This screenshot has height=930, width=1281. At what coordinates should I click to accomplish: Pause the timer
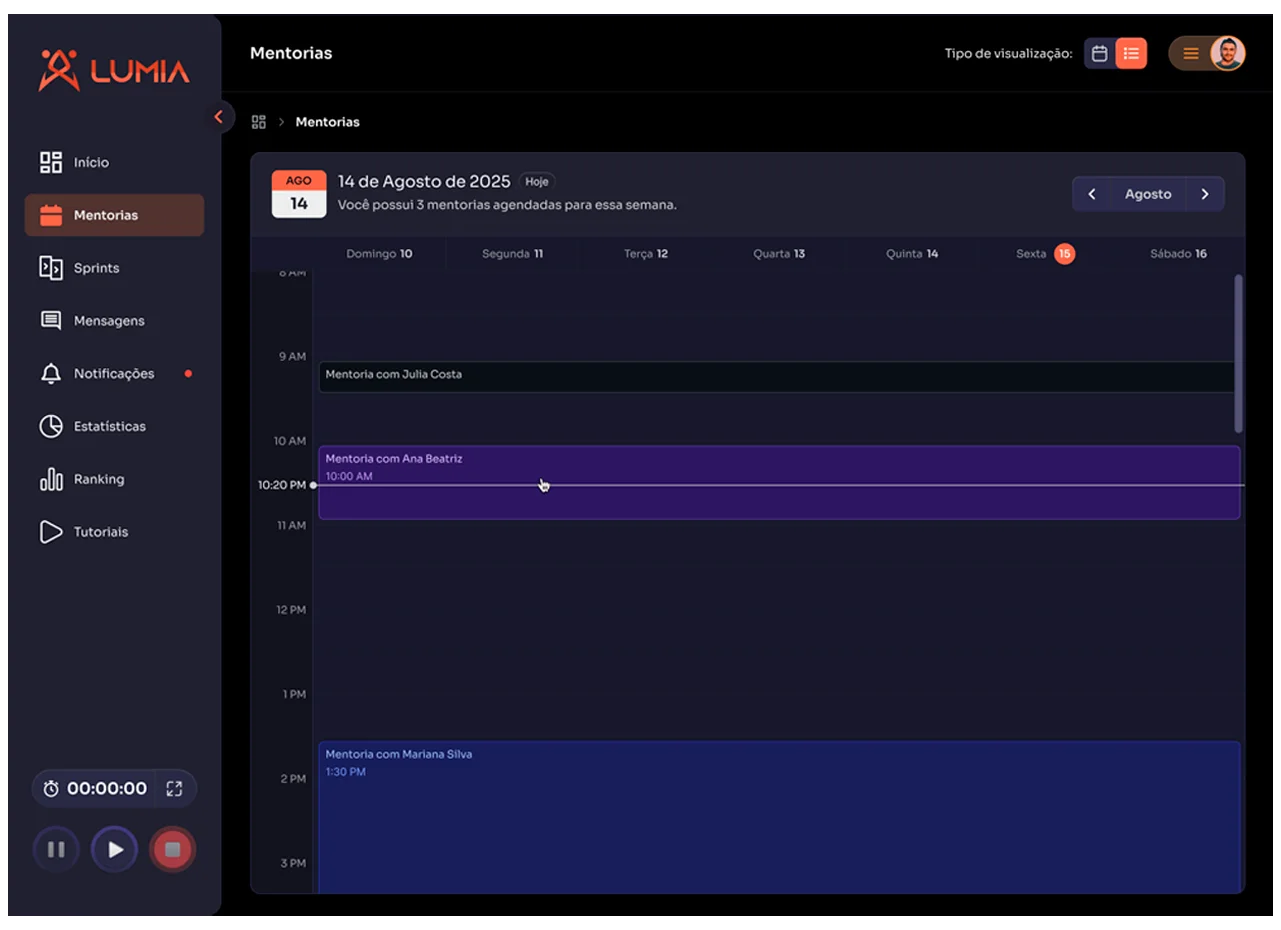coord(56,850)
